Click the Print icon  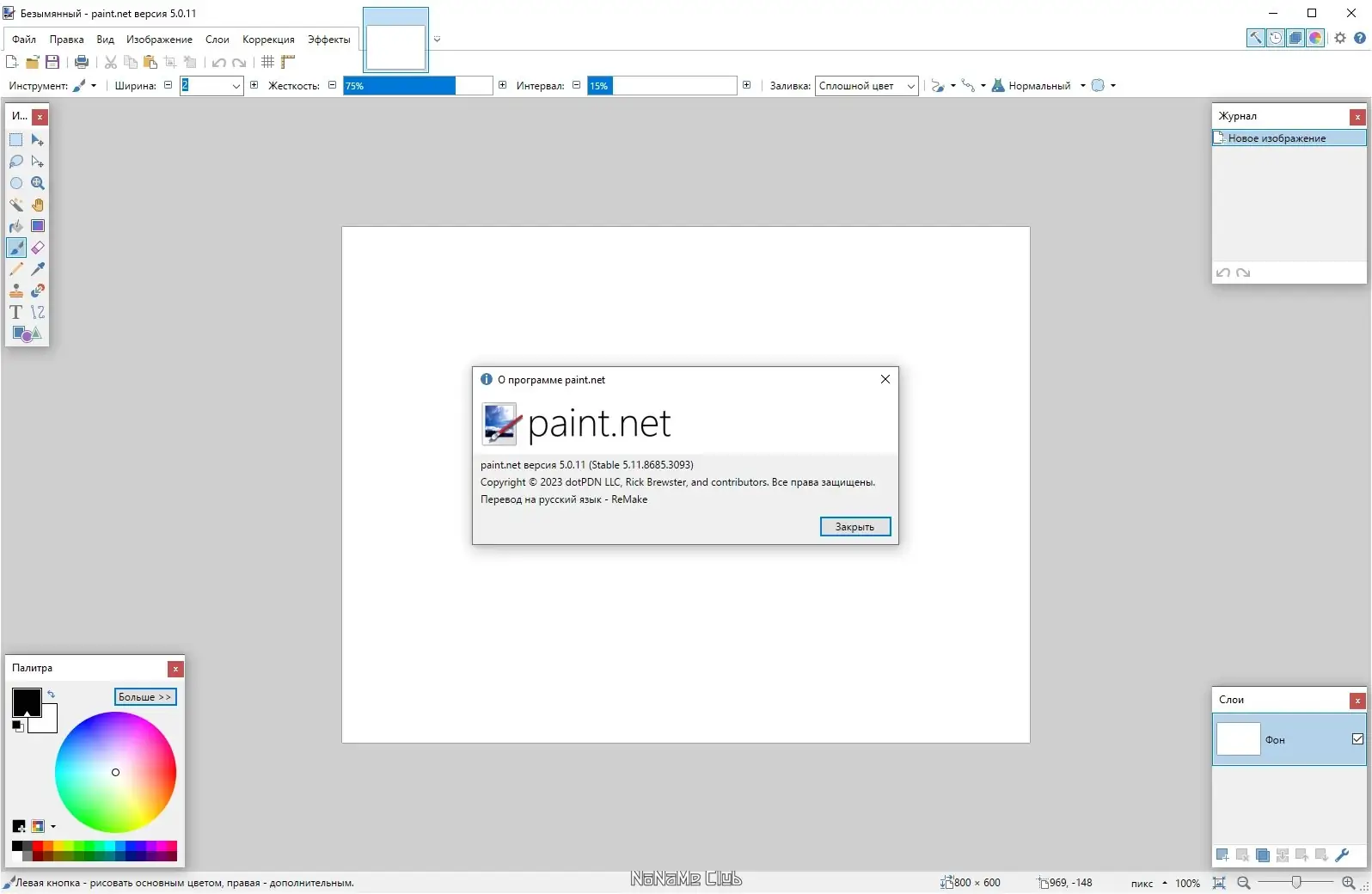click(82, 62)
